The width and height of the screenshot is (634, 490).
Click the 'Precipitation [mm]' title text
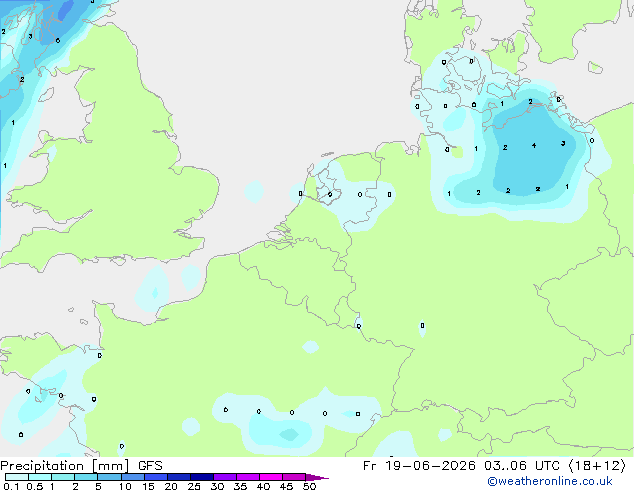point(65,466)
